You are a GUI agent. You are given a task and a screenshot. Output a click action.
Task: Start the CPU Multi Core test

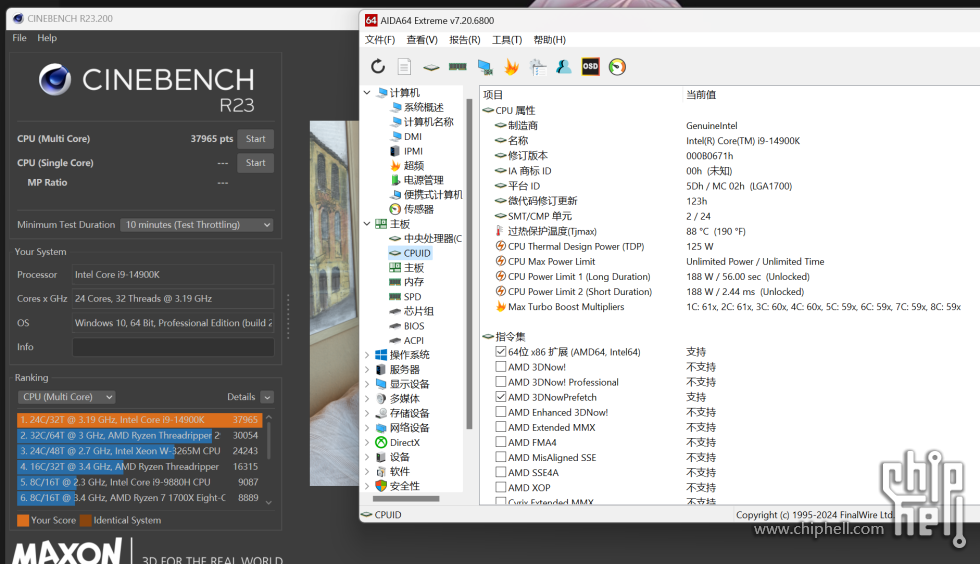pyautogui.click(x=255, y=139)
